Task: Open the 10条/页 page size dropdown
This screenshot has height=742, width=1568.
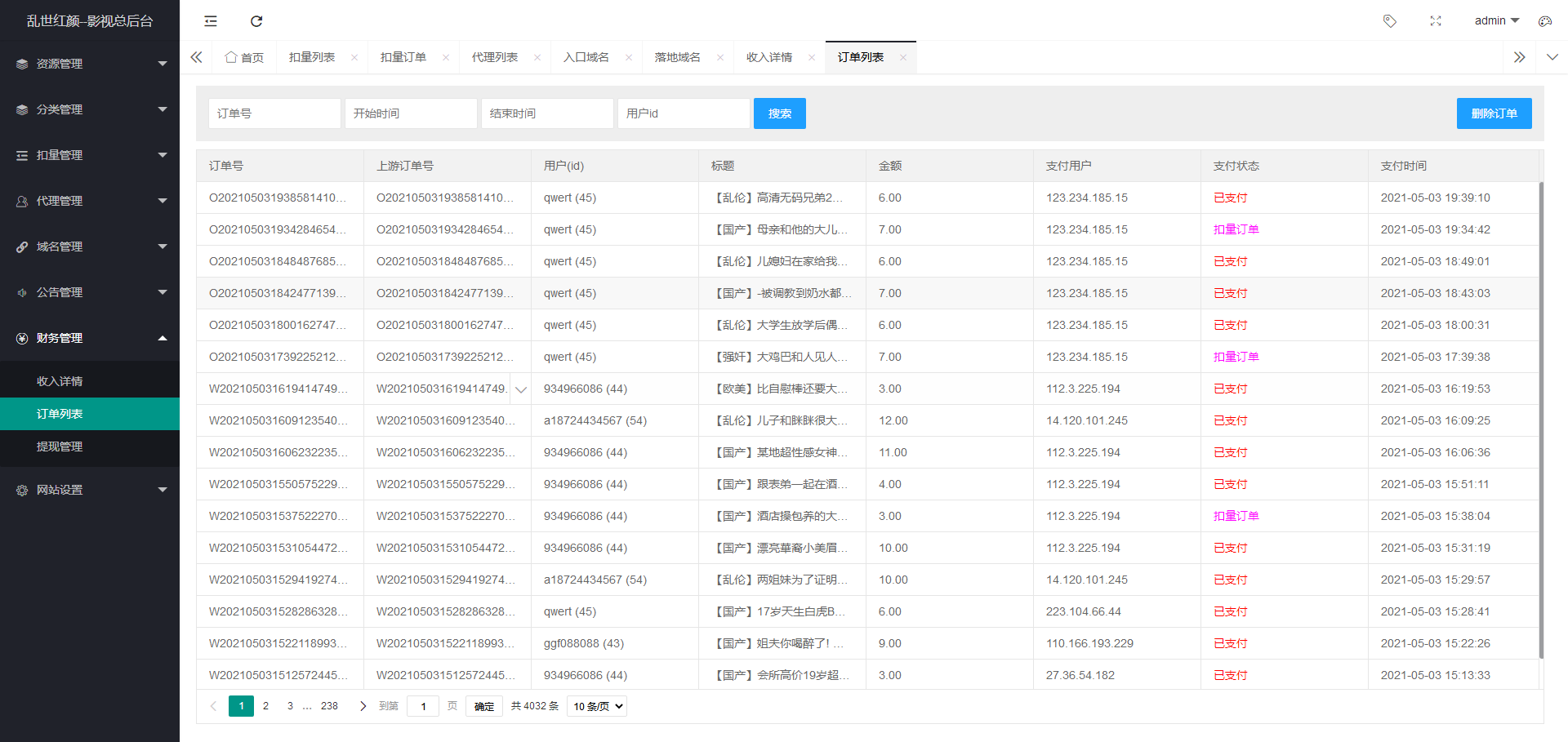Action: click(x=596, y=705)
